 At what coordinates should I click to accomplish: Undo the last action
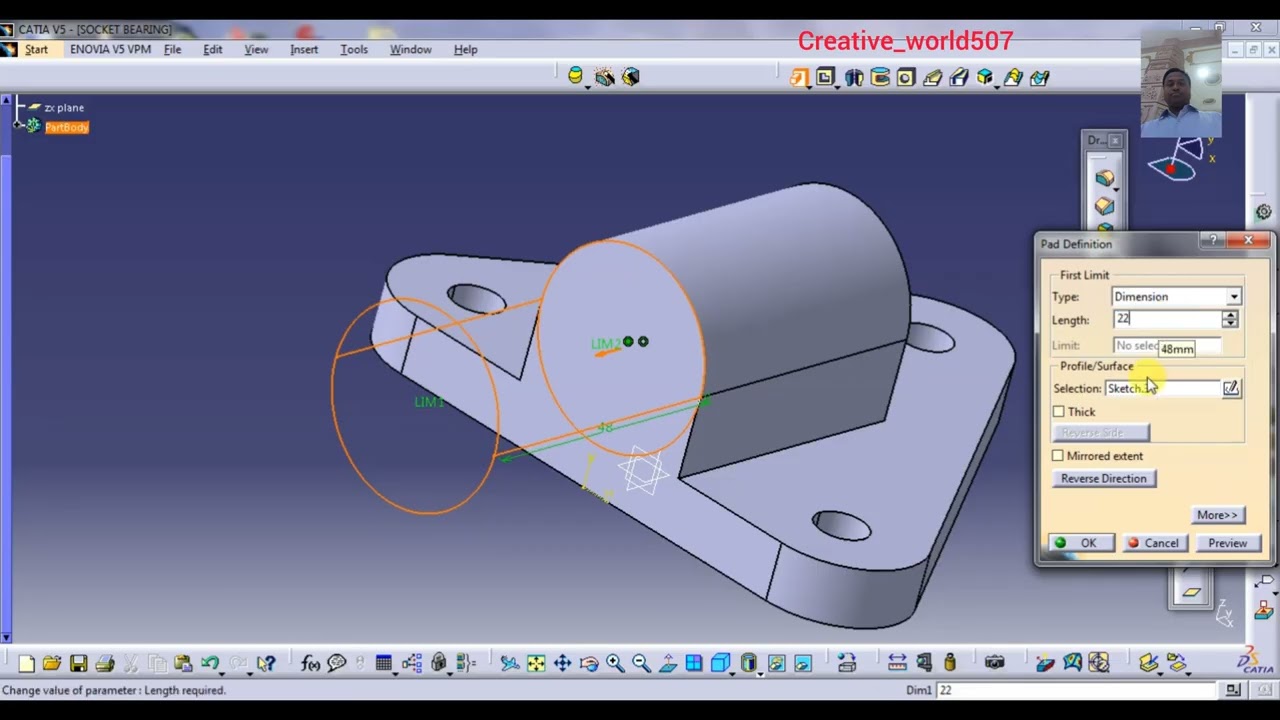(209, 663)
